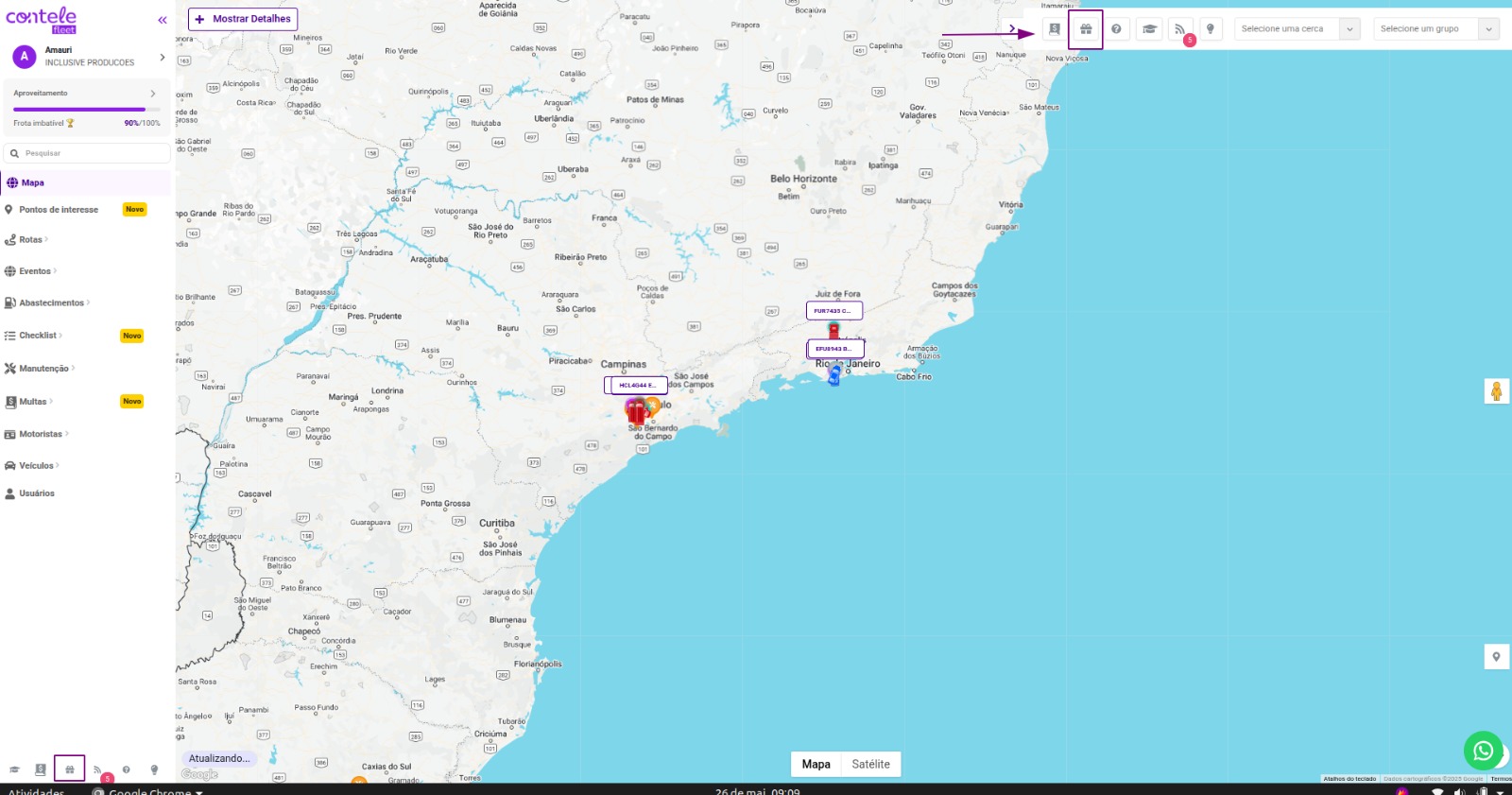Expand the Abastecimentos menu item
The height and width of the screenshot is (795, 1512).
pyautogui.click(x=47, y=303)
